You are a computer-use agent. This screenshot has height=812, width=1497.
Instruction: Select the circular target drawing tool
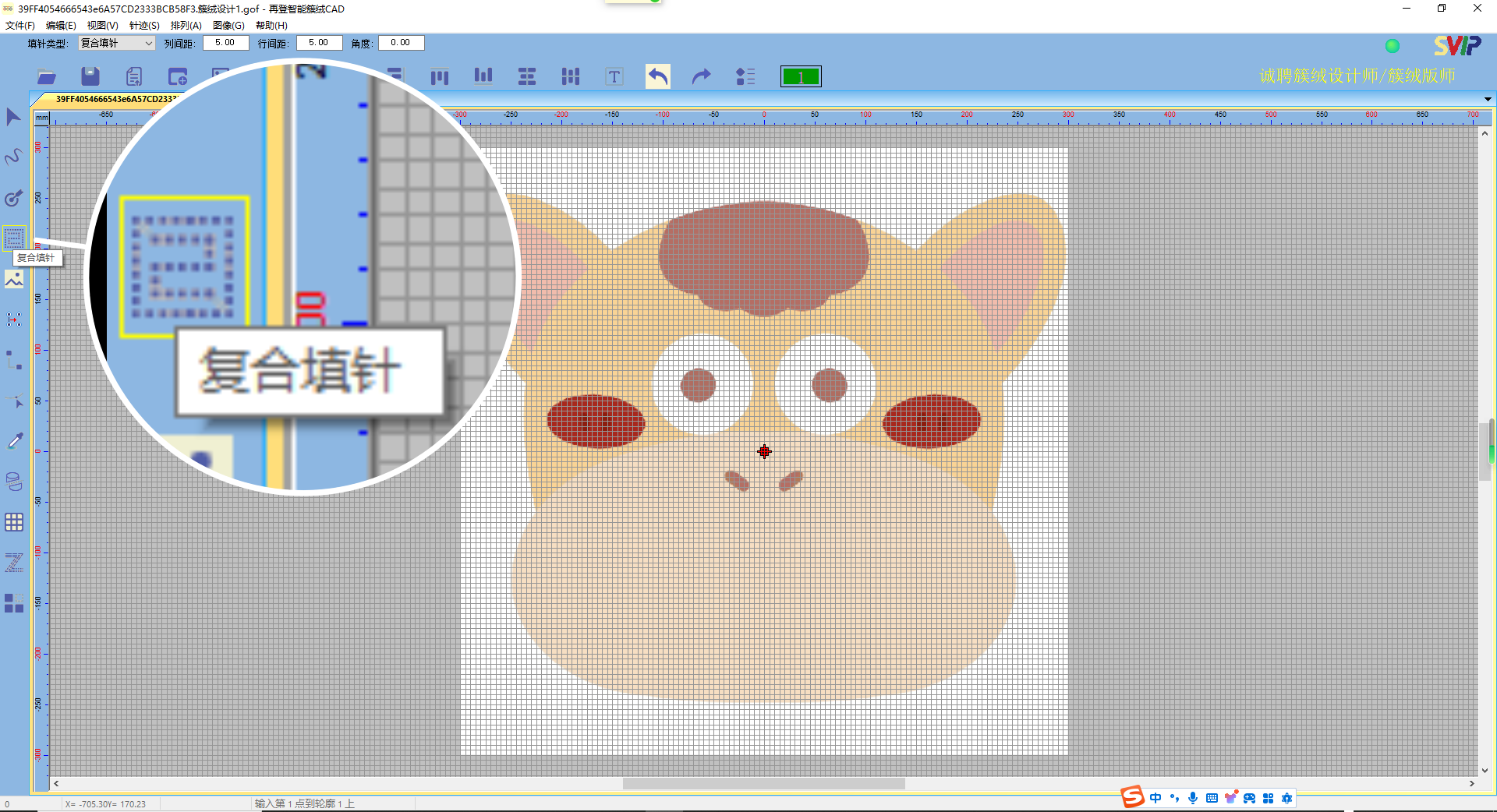click(x=13, y=198)
